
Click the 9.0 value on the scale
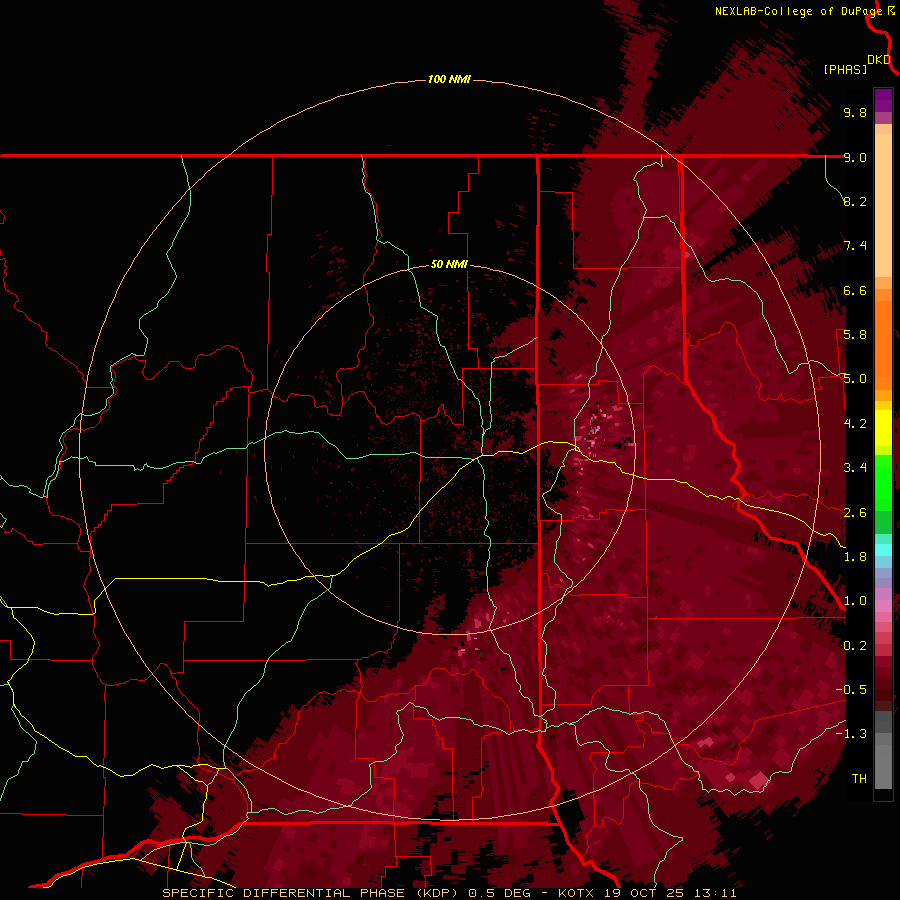(855, 157)
